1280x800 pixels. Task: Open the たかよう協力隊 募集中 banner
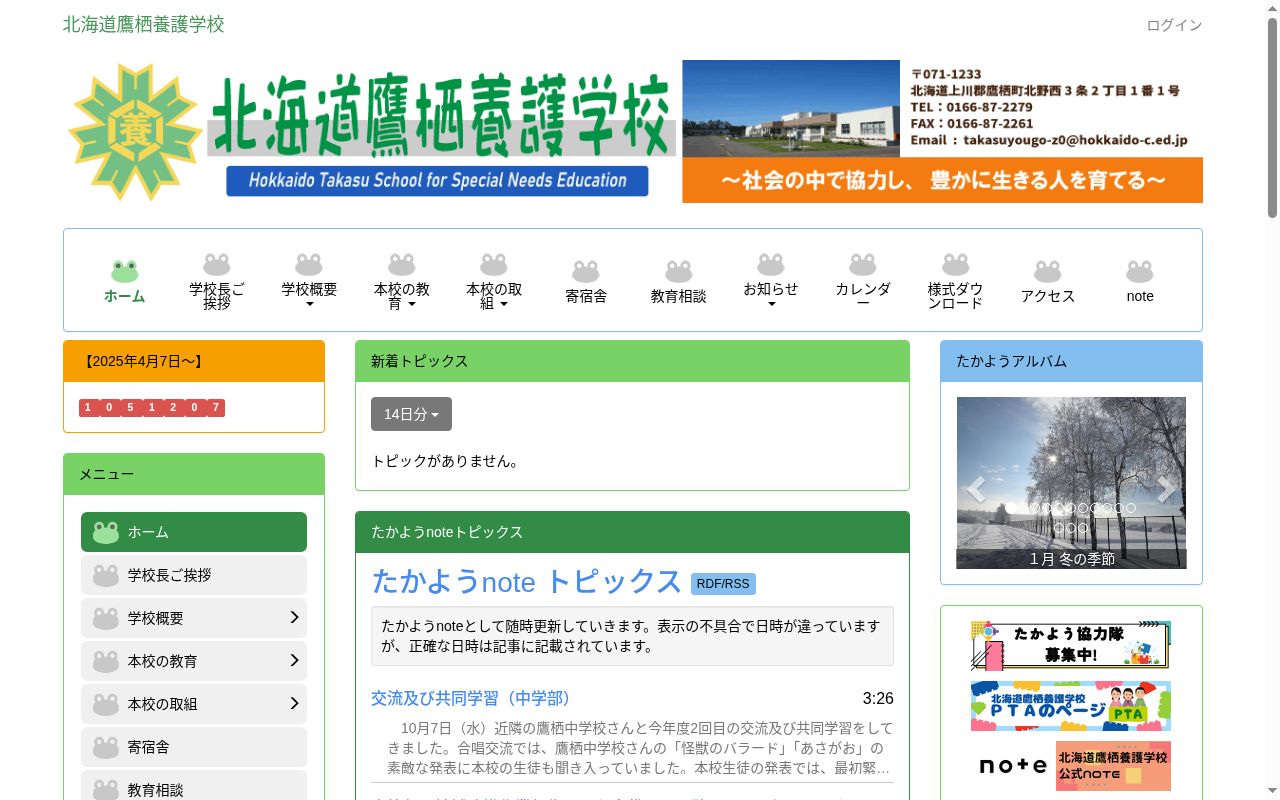click(1071, 645)
